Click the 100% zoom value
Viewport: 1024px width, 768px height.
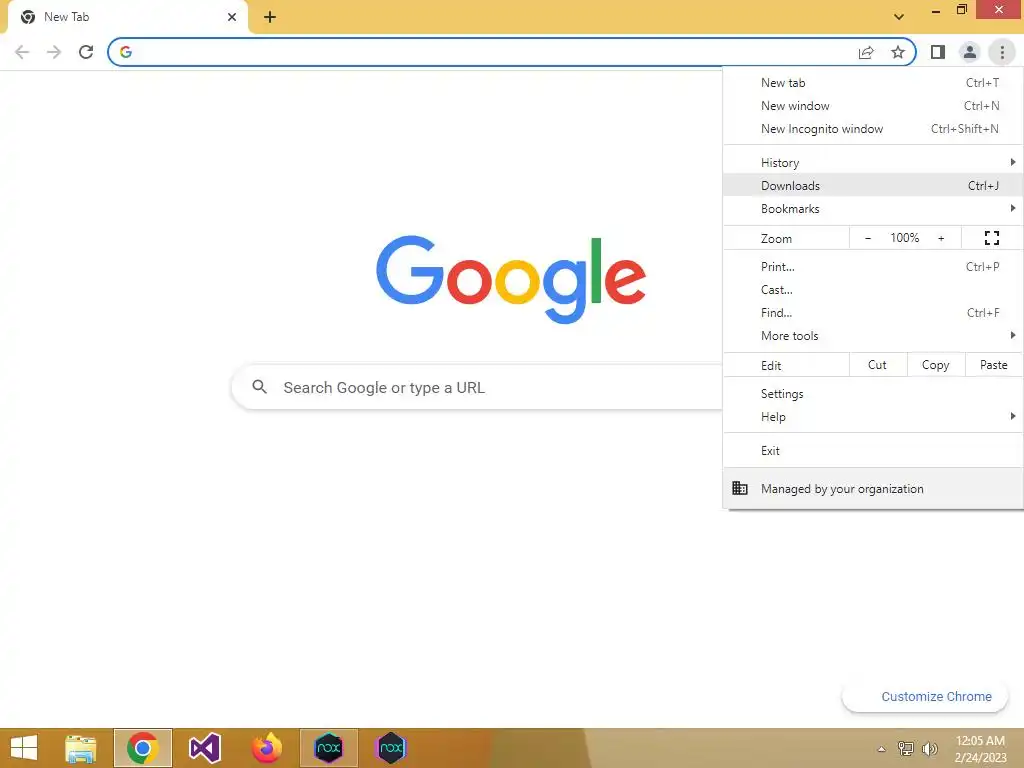[904, 238]
